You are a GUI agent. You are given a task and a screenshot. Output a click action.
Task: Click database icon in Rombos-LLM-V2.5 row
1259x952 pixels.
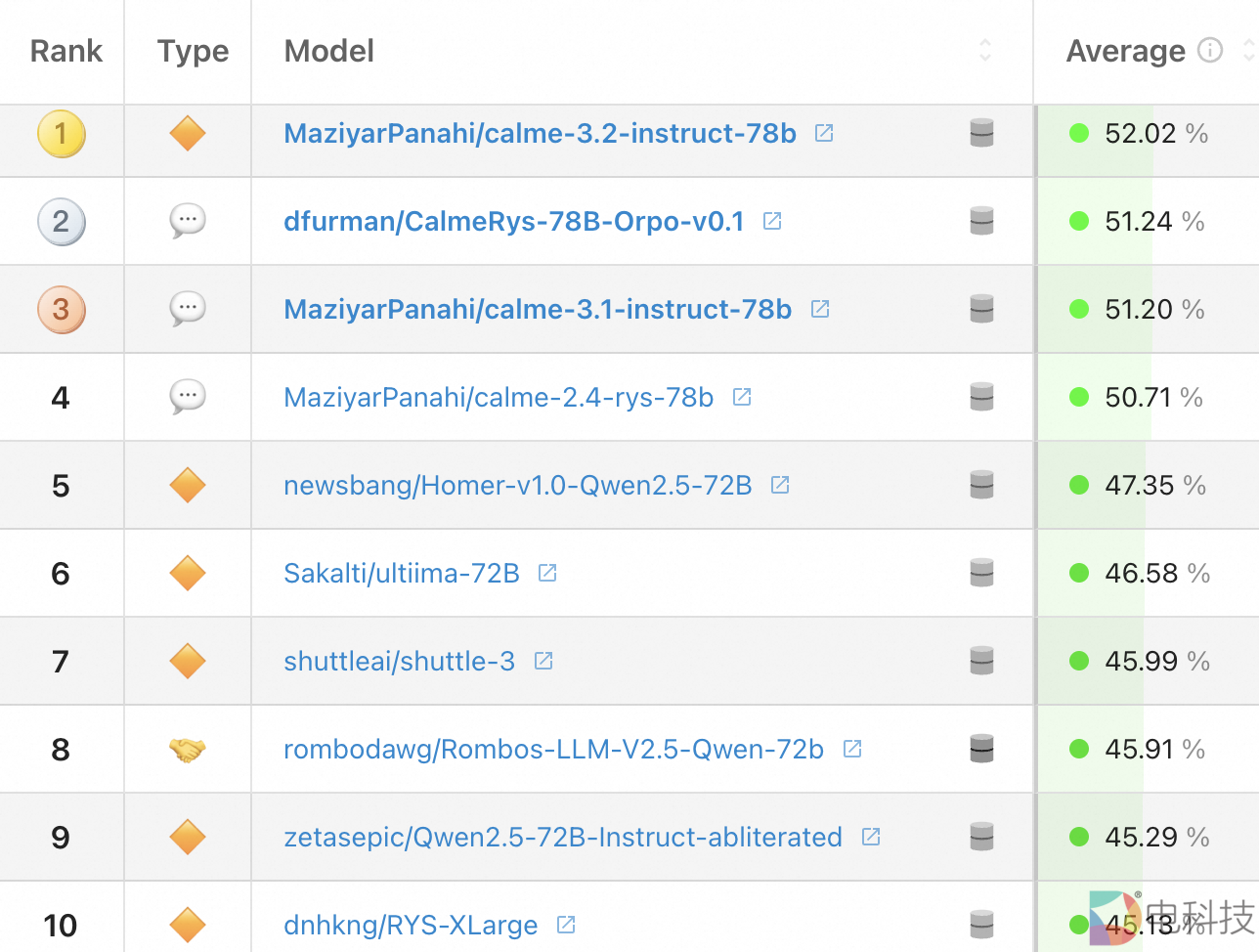pyautogui.click(x=981, y=749)
